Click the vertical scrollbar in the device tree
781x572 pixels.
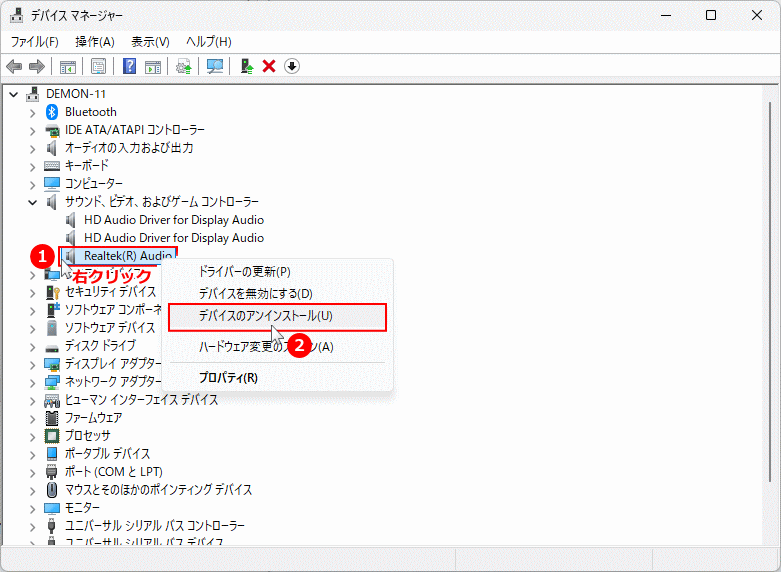(771, 291)
